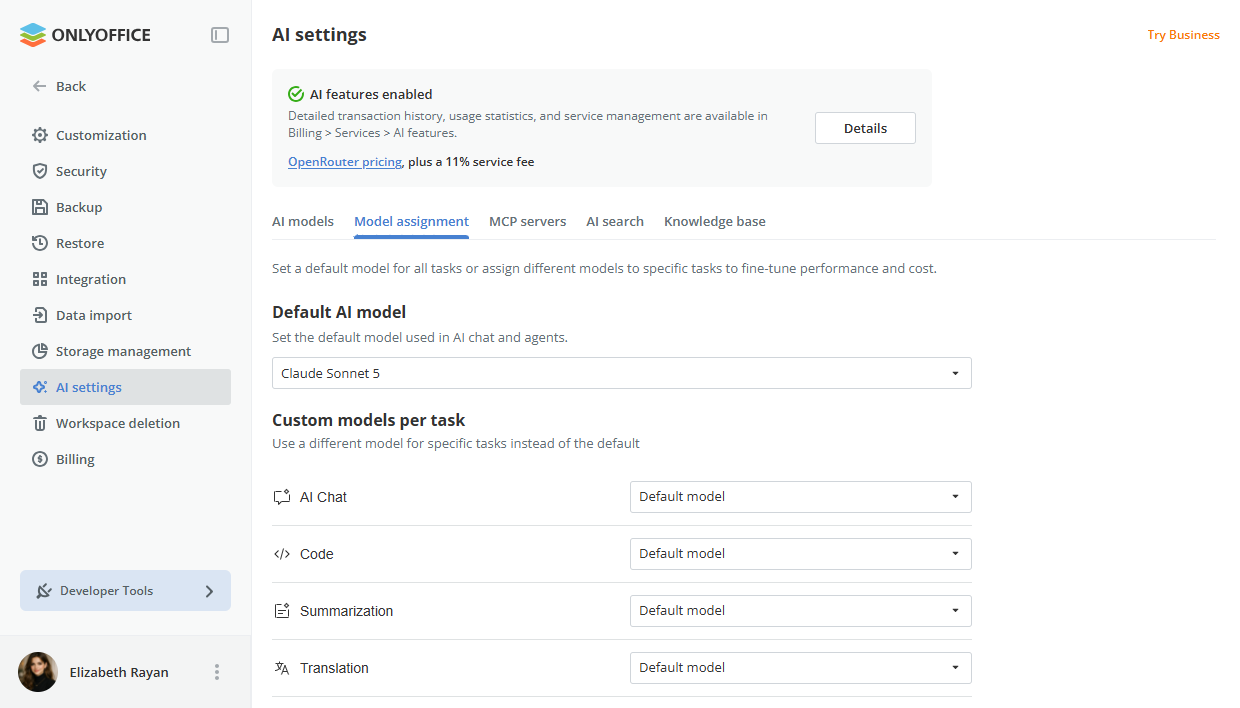Screen dimensions: 1240x708
Task: Open the AI Chat model dropdown
Action: 800,497
